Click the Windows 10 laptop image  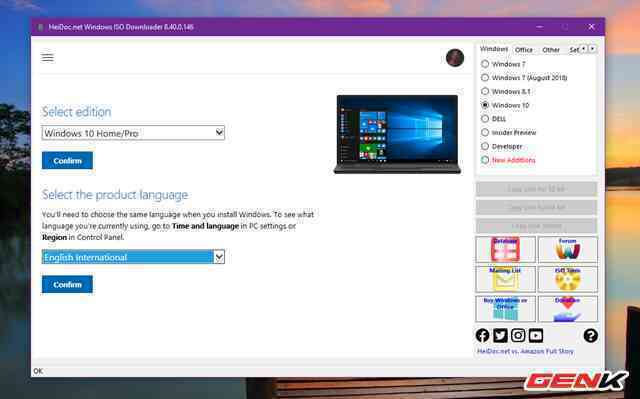(397, 134)
